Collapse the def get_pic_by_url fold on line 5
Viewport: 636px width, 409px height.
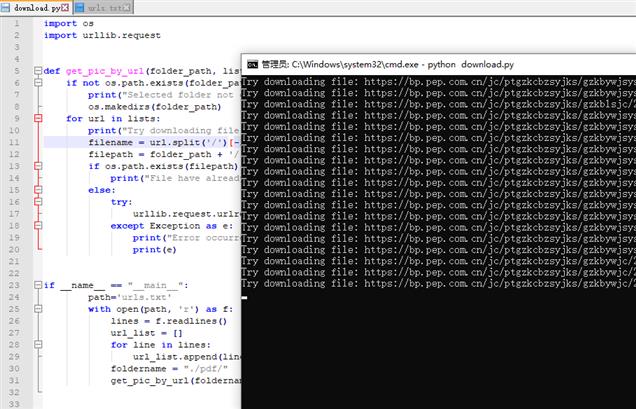(x=38, y=71)
